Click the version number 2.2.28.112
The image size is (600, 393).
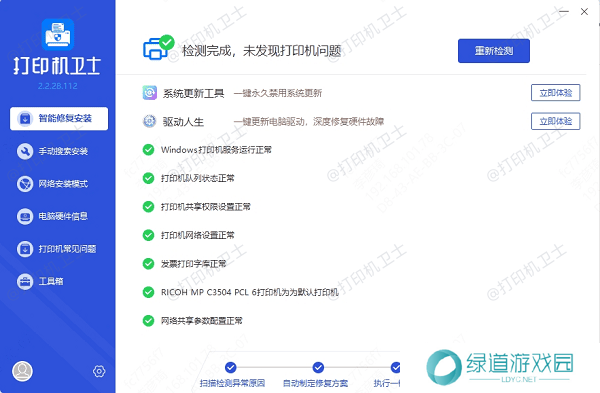pos(58,86)
